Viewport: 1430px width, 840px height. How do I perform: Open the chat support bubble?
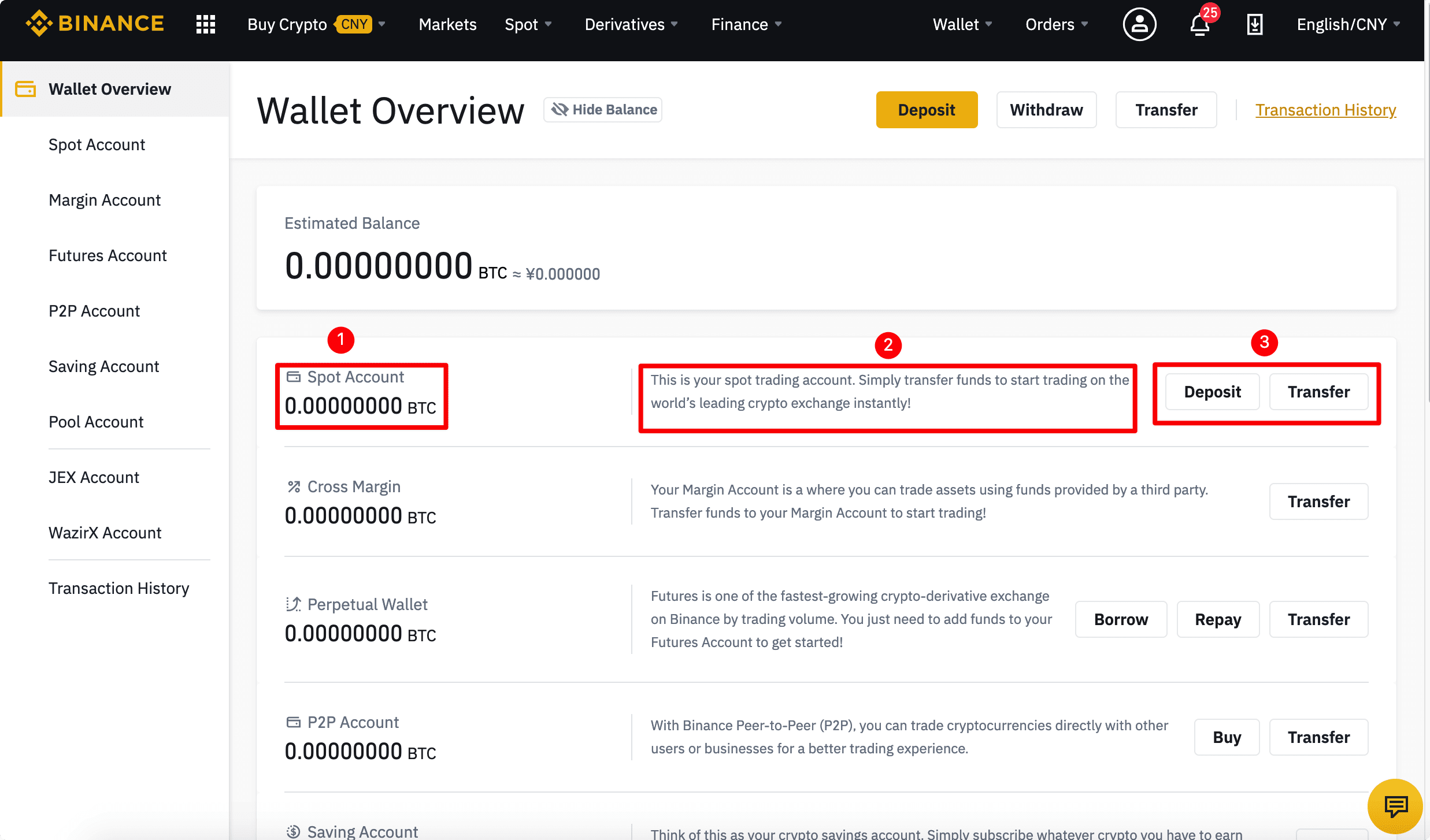(1395, 806)
